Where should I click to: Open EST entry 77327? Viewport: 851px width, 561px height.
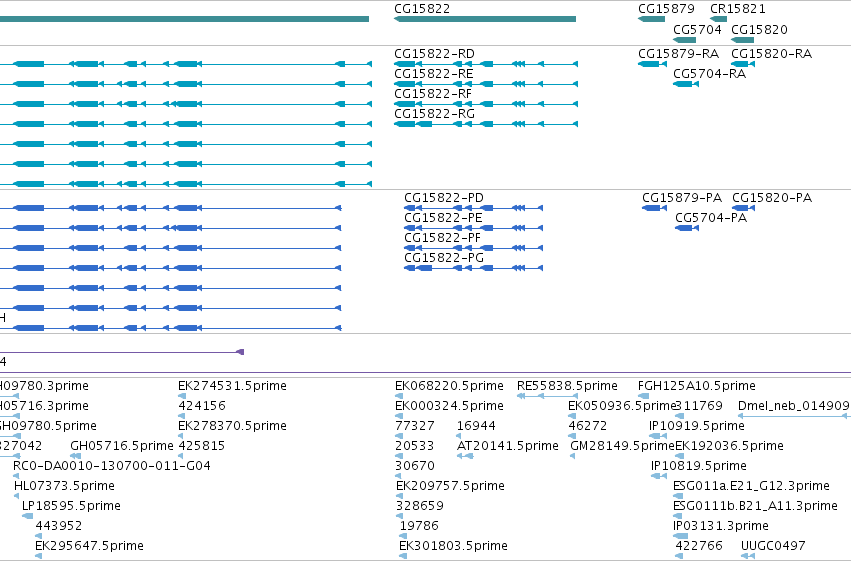pyautogui.click(x=415, y=426)
